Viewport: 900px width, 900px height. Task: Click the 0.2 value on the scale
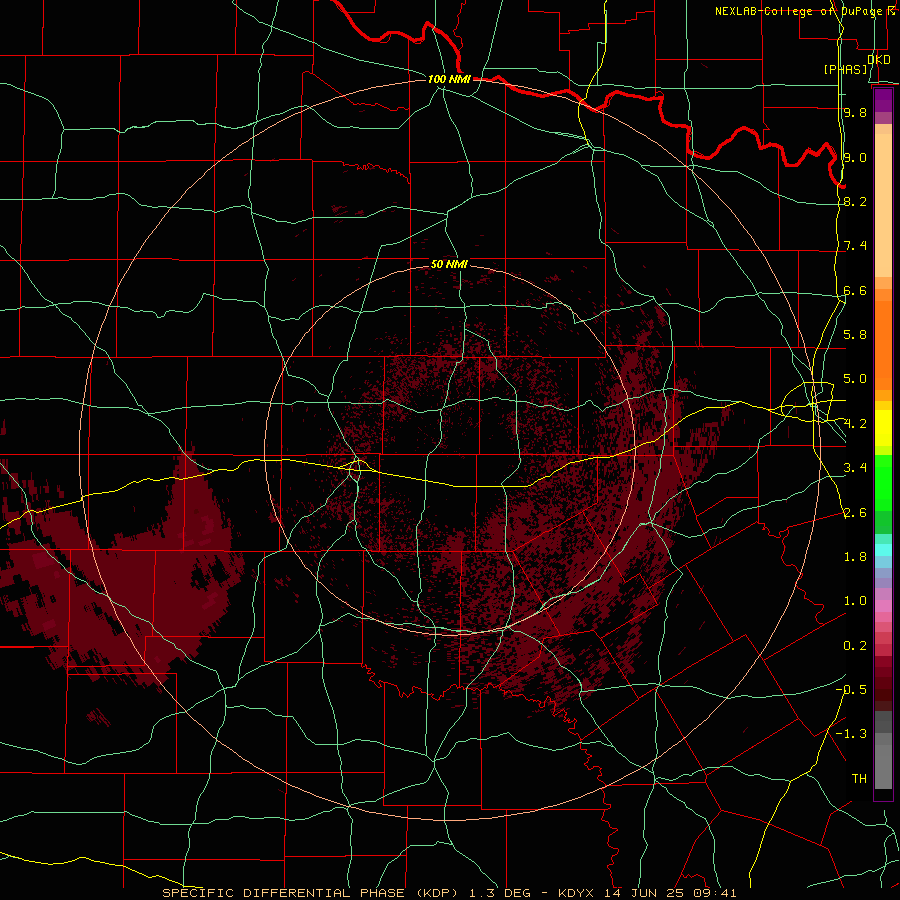(855, 646)
